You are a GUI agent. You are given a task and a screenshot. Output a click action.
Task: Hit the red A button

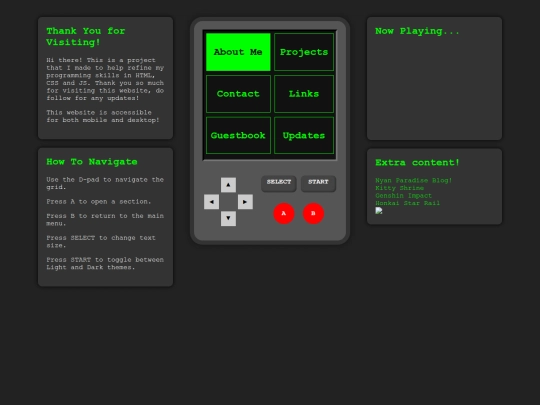[x=284, y=214]
